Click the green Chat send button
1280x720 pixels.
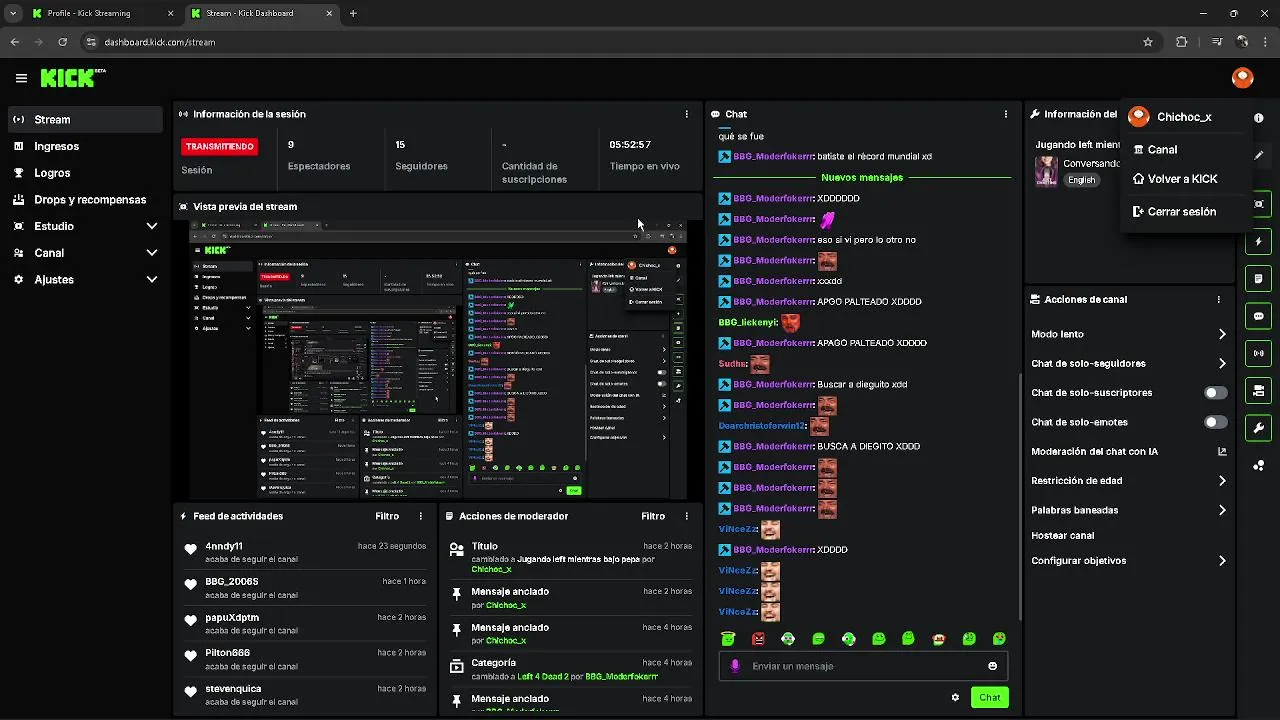(989, 697)
